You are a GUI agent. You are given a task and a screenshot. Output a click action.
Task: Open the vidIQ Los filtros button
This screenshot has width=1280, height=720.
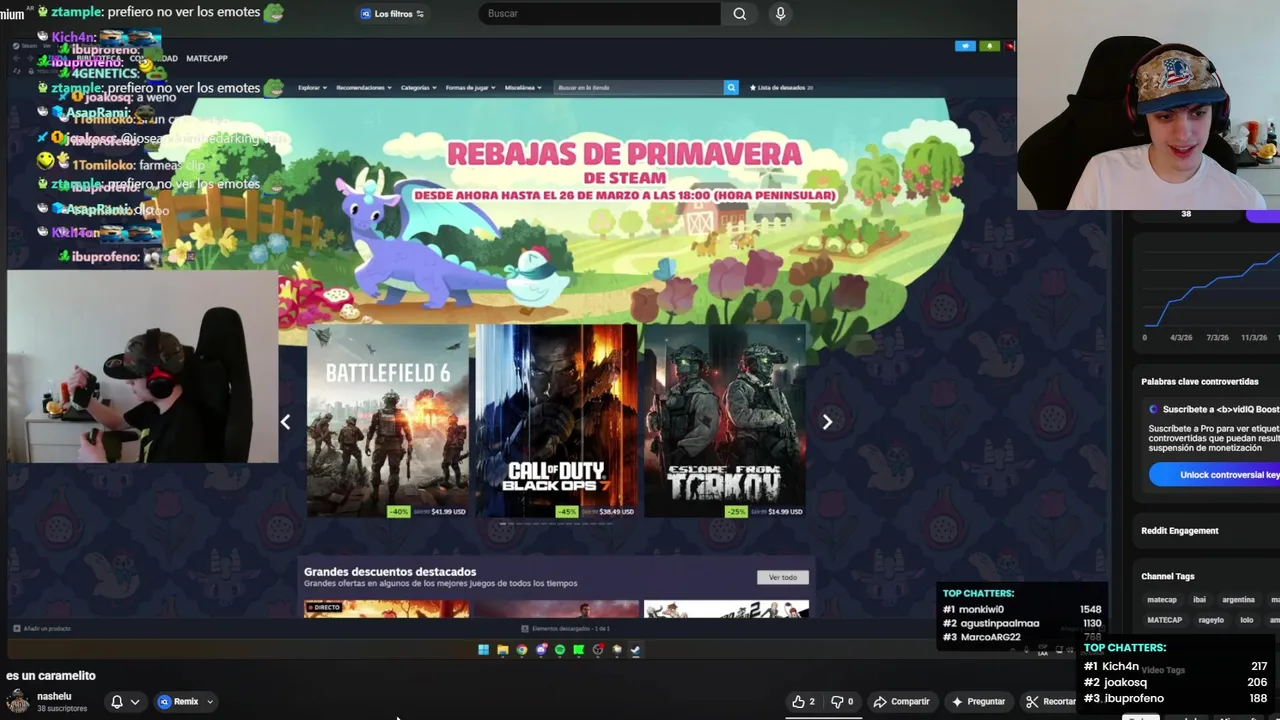[x=392, y=14]
